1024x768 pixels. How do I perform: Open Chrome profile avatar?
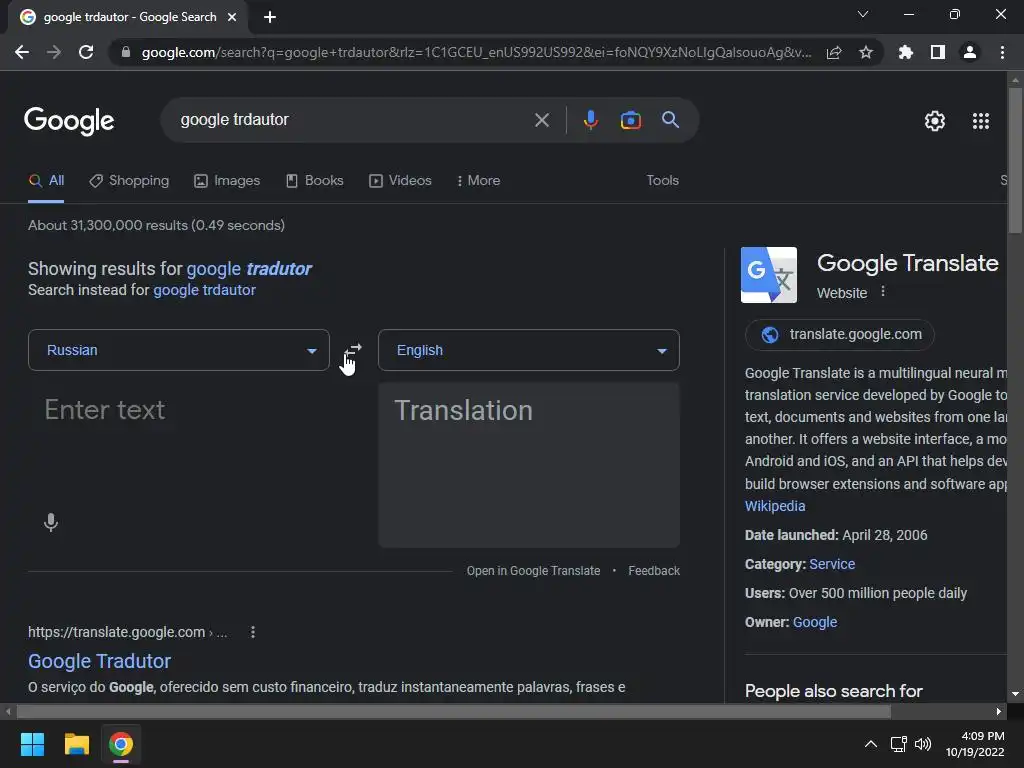970,52
